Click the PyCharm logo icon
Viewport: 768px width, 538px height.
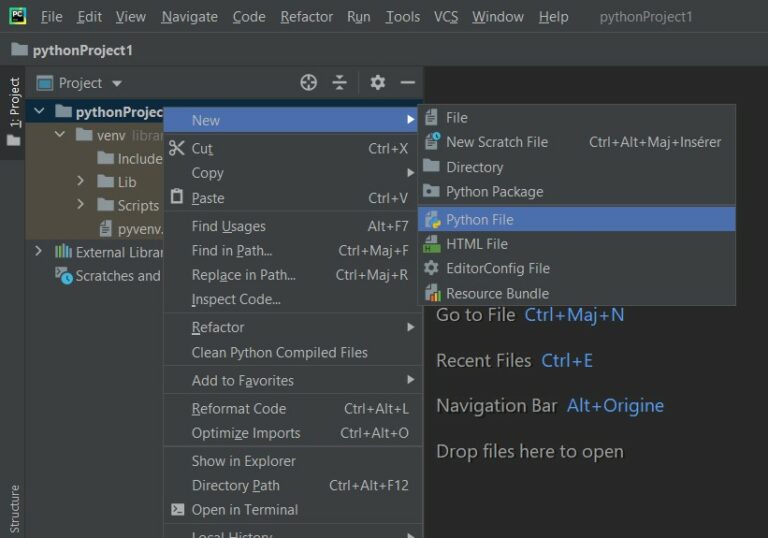[18, 16]
